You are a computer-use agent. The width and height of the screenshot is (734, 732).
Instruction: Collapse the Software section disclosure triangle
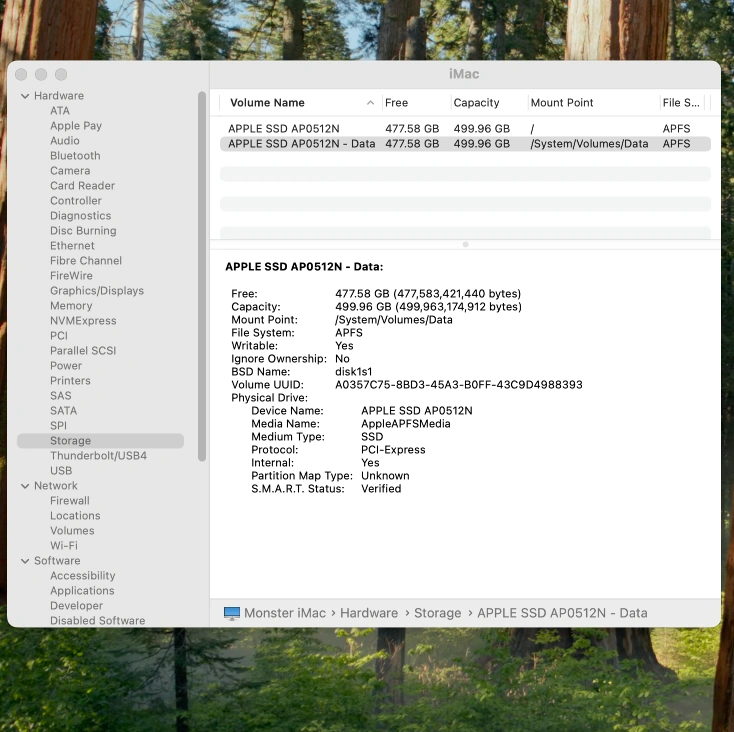tap(24, 561)
